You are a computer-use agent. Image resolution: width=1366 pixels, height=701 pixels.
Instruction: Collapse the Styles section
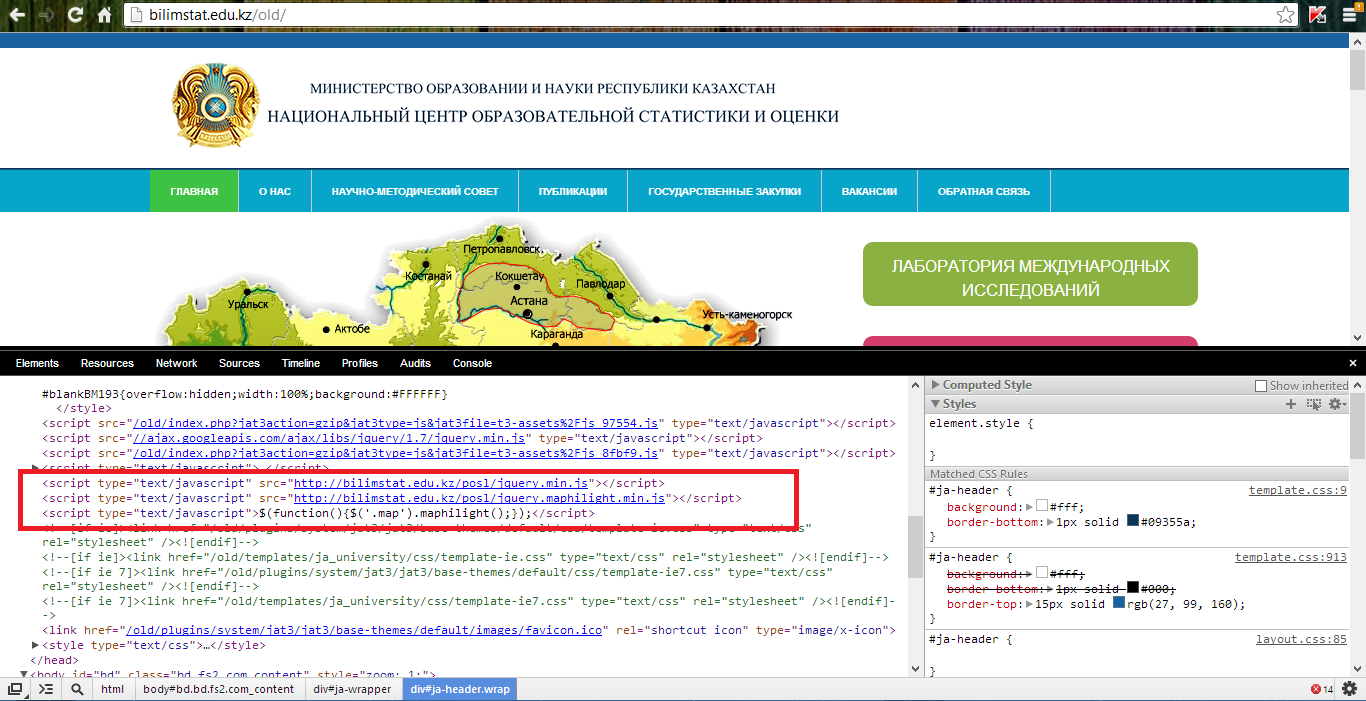point(936,404)
